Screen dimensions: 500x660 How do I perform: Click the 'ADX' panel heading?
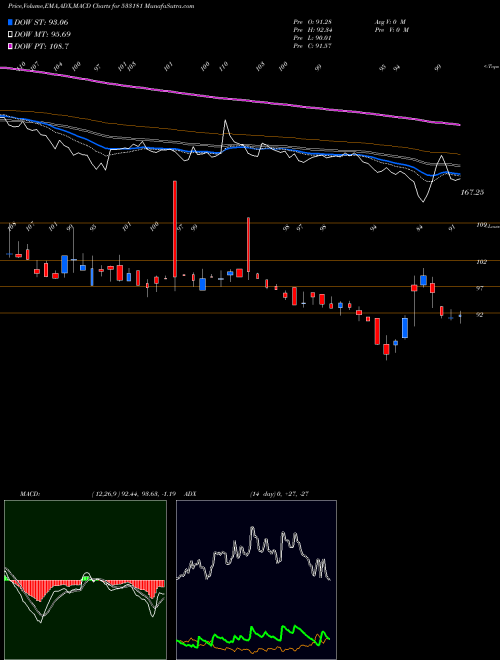coord(190,494)
